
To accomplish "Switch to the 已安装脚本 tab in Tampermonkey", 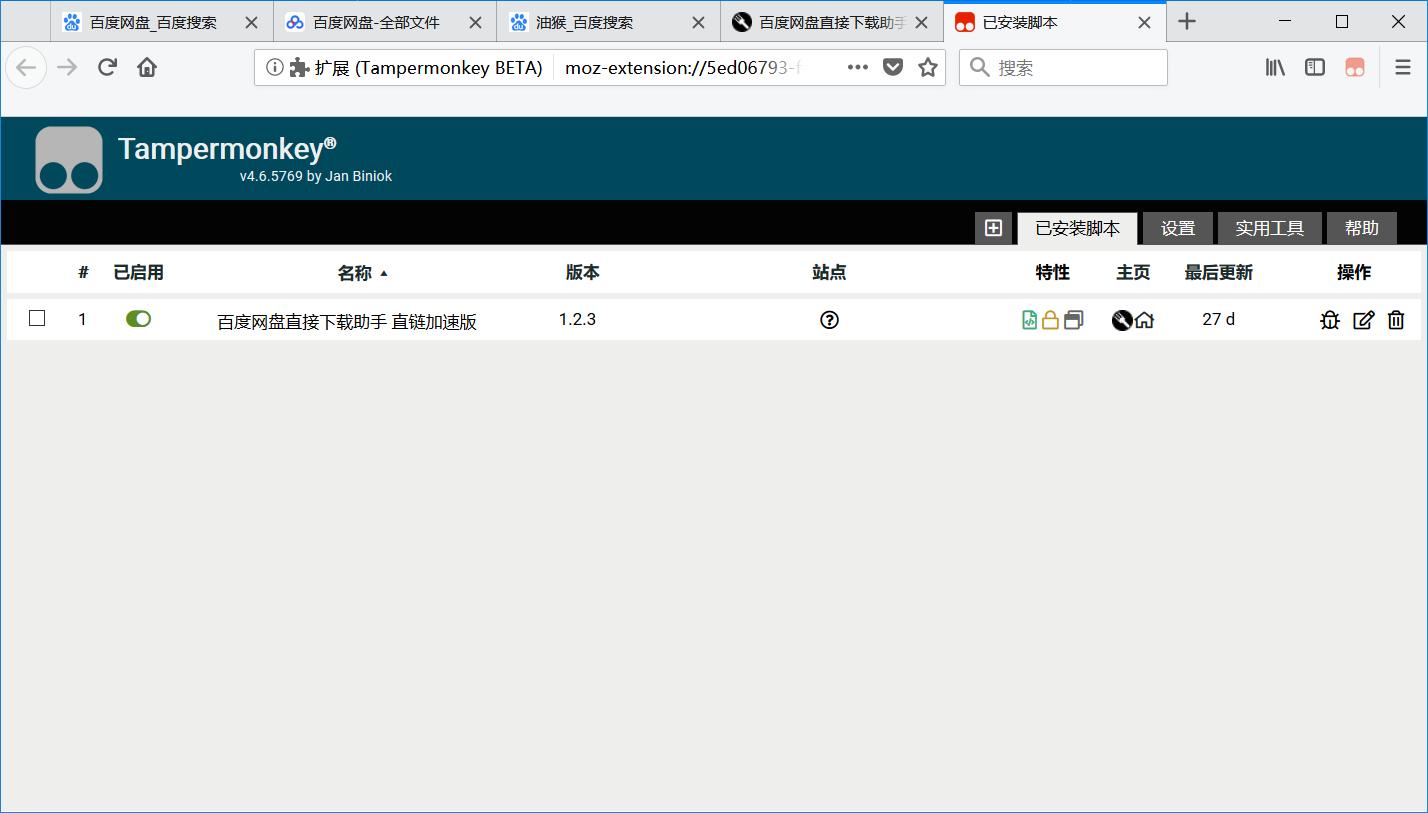I will 1077,228.
